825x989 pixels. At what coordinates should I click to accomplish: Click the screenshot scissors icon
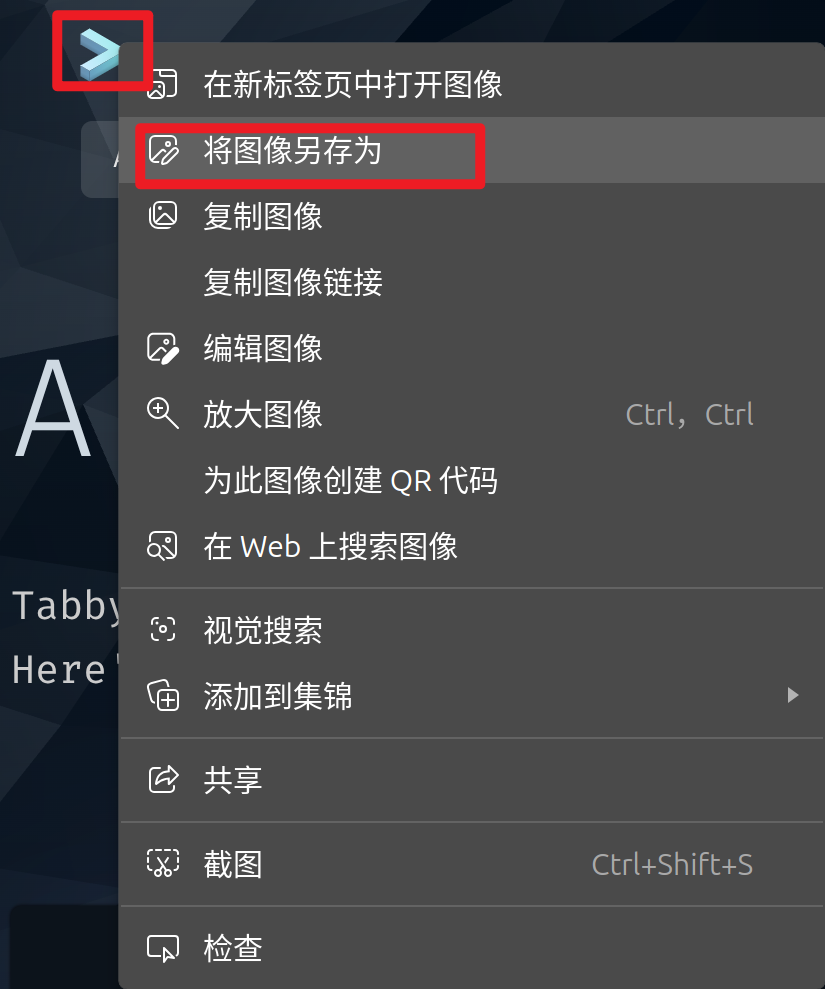tap(163, 864)
